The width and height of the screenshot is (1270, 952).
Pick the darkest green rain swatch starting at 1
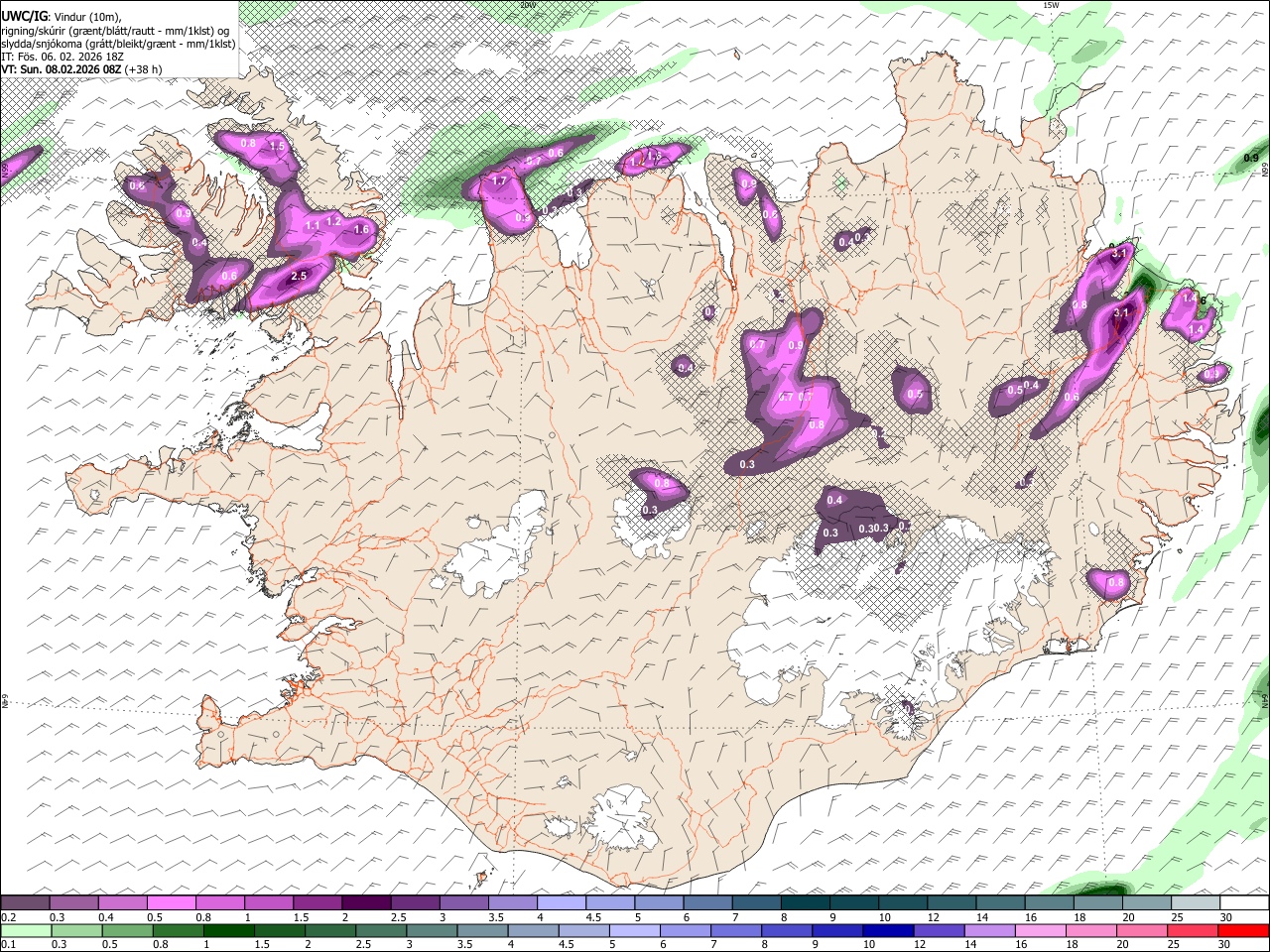pos(228,930)
